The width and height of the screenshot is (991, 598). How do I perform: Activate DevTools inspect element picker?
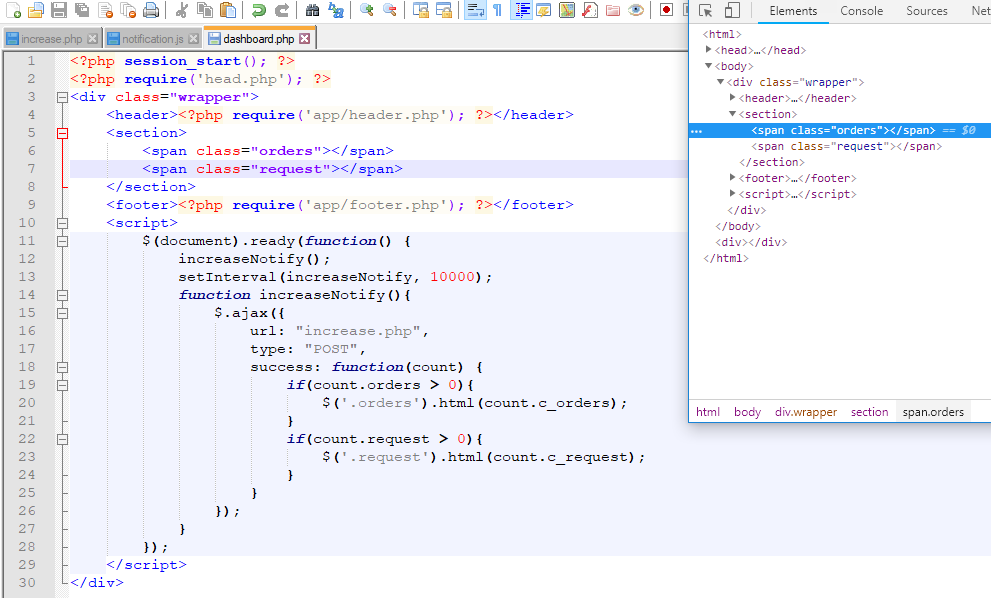(x=706, y=11)
